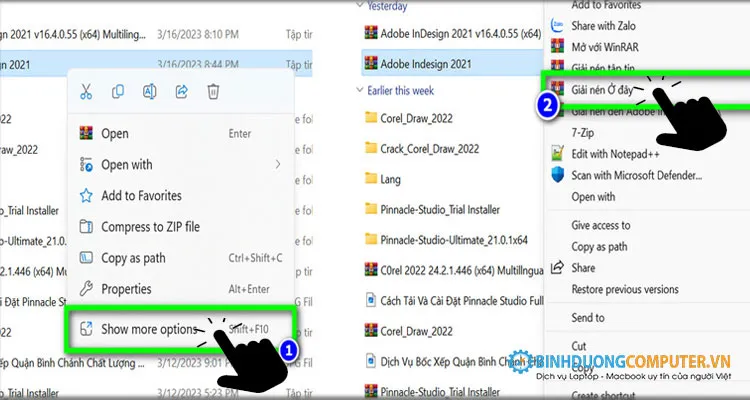Click the Microsoft Defender shield icon

pyautogui.click(x=557, y=175)
